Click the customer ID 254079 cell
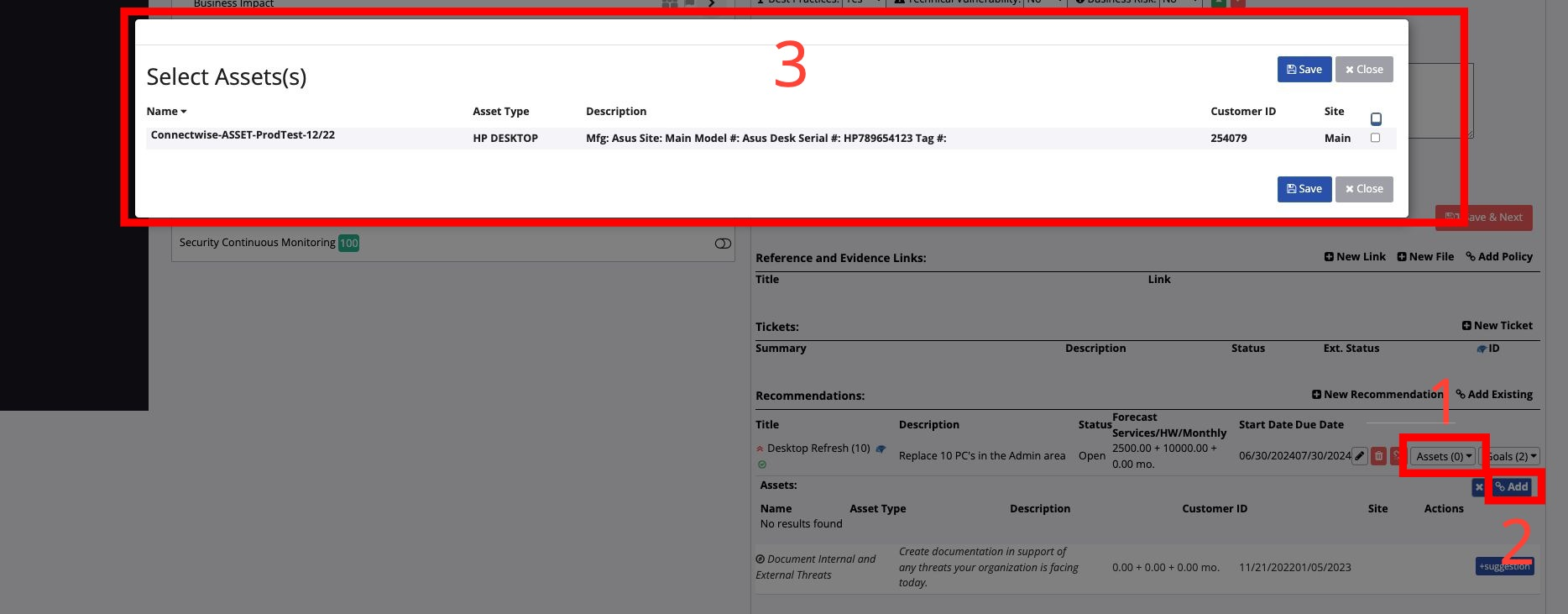This screenshot has width=1568, height=614. (x=1228, y=139)
